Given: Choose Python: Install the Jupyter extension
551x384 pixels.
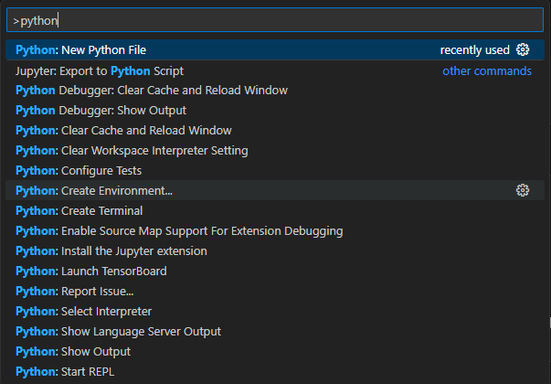Looking at the screenshot, I should [x=275, y=251].
